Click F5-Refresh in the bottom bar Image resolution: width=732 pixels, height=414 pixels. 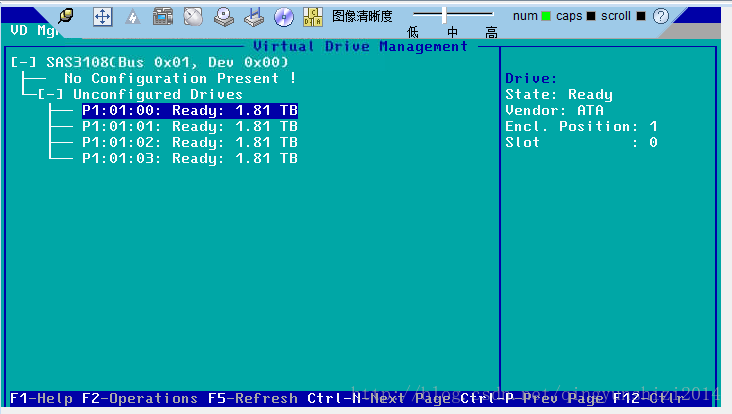[x=253, y=398]
